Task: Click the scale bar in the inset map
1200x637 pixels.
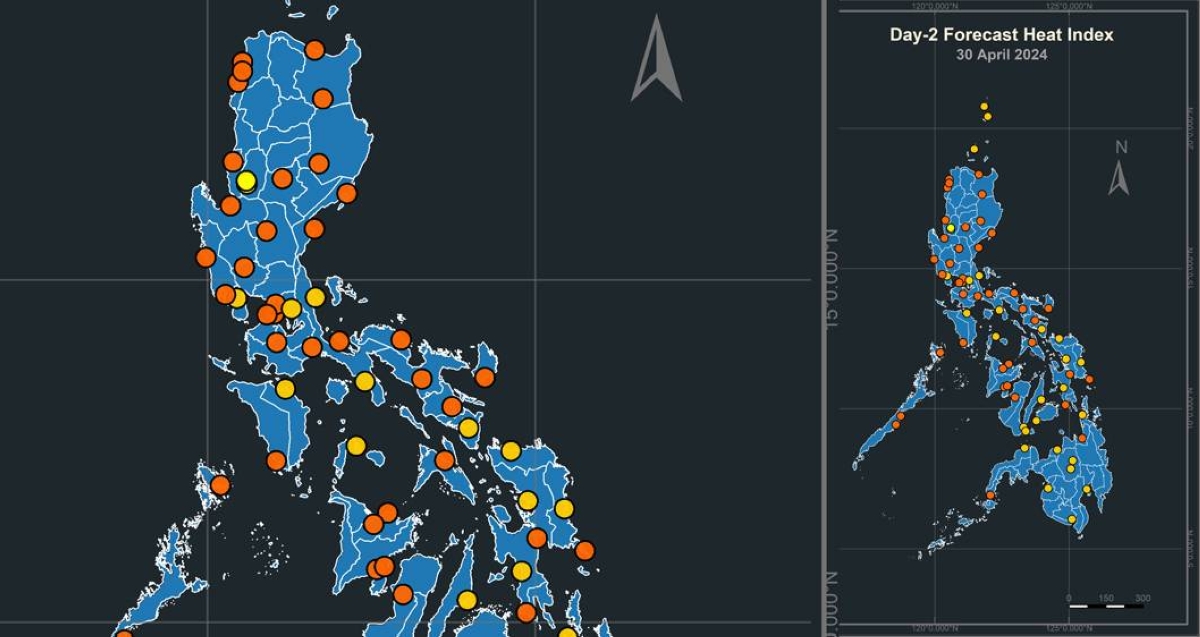Action: [x=1106, y=606]
